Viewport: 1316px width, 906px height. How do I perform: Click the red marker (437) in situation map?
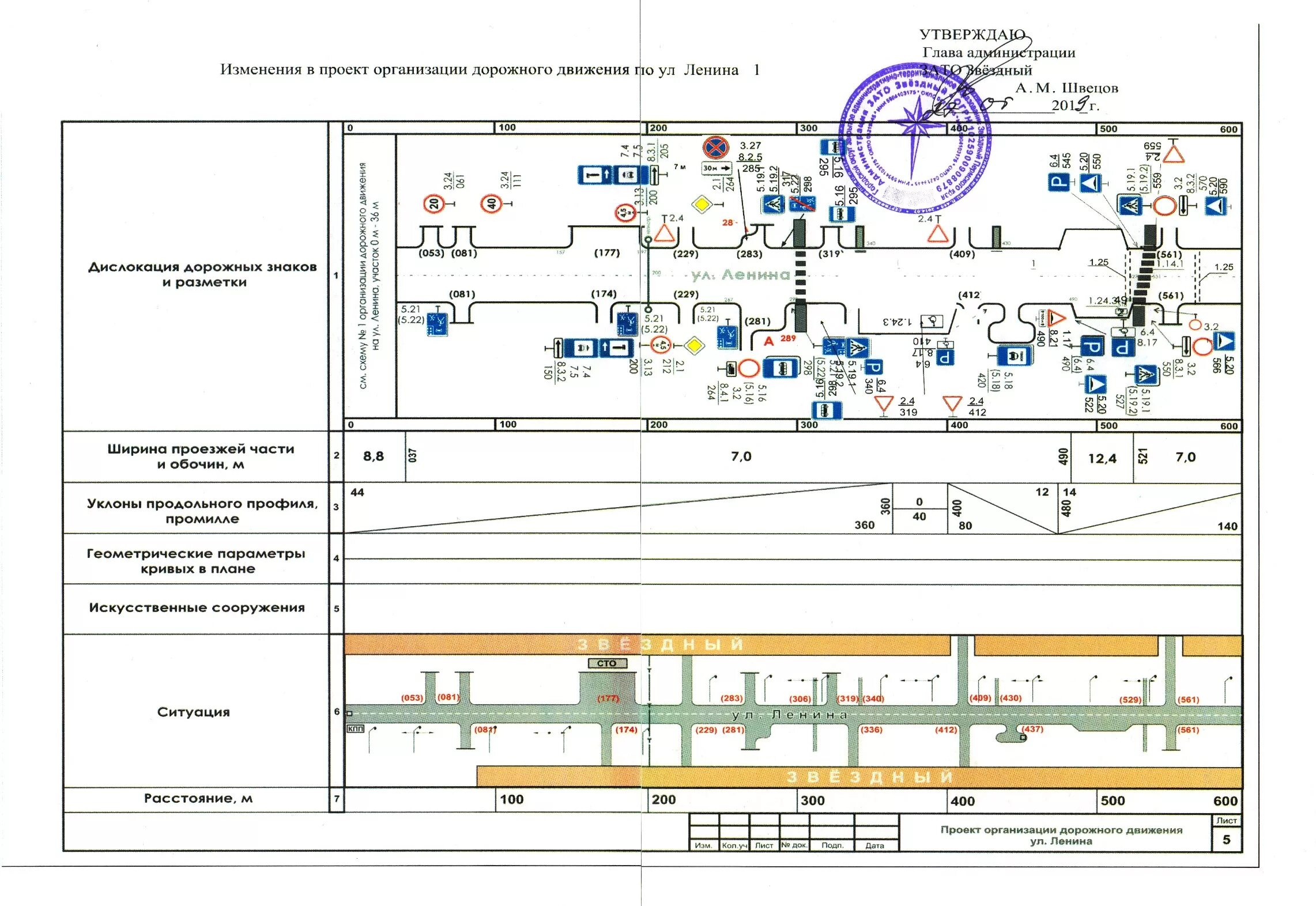click(x=1032, y=728)
